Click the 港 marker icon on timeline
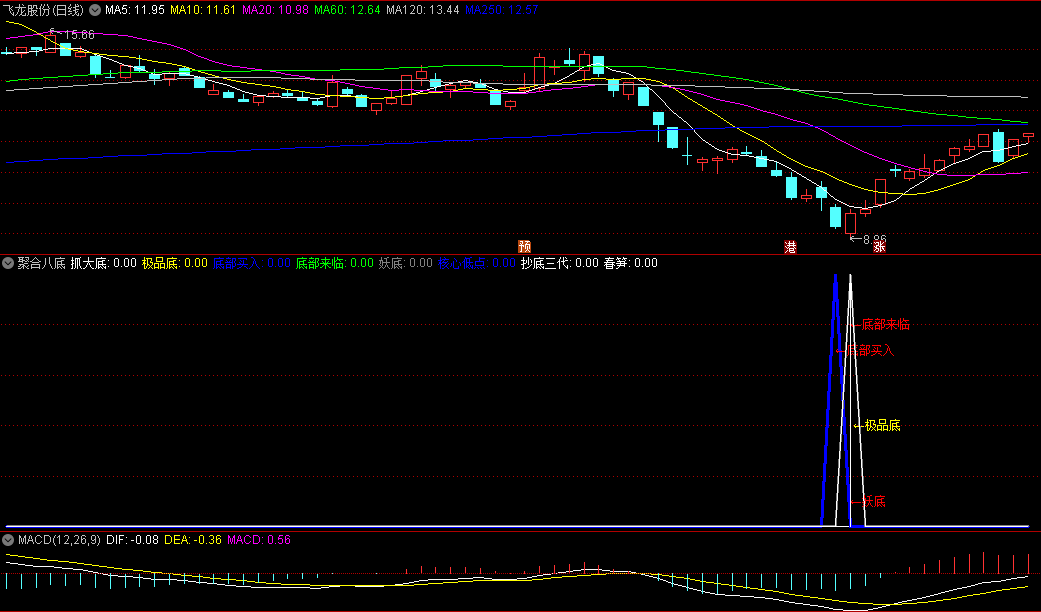Screen dimensions: 1041x612 790,247
